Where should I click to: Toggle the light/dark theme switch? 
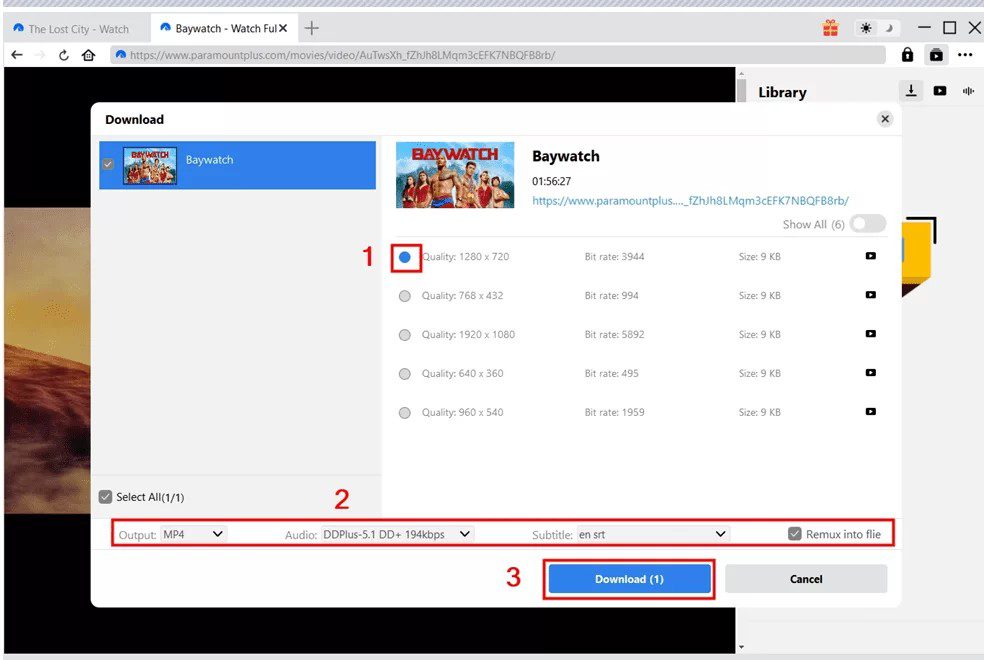874,28
